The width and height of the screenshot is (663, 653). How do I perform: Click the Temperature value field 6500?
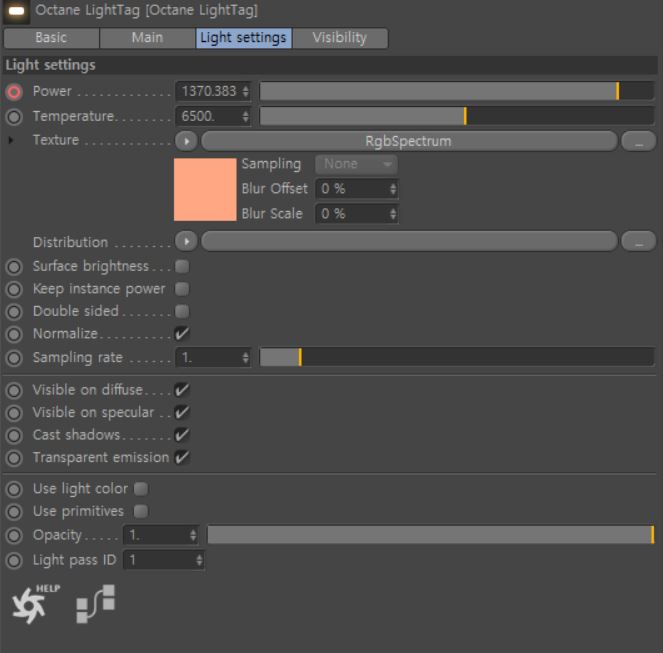[213, 116]
